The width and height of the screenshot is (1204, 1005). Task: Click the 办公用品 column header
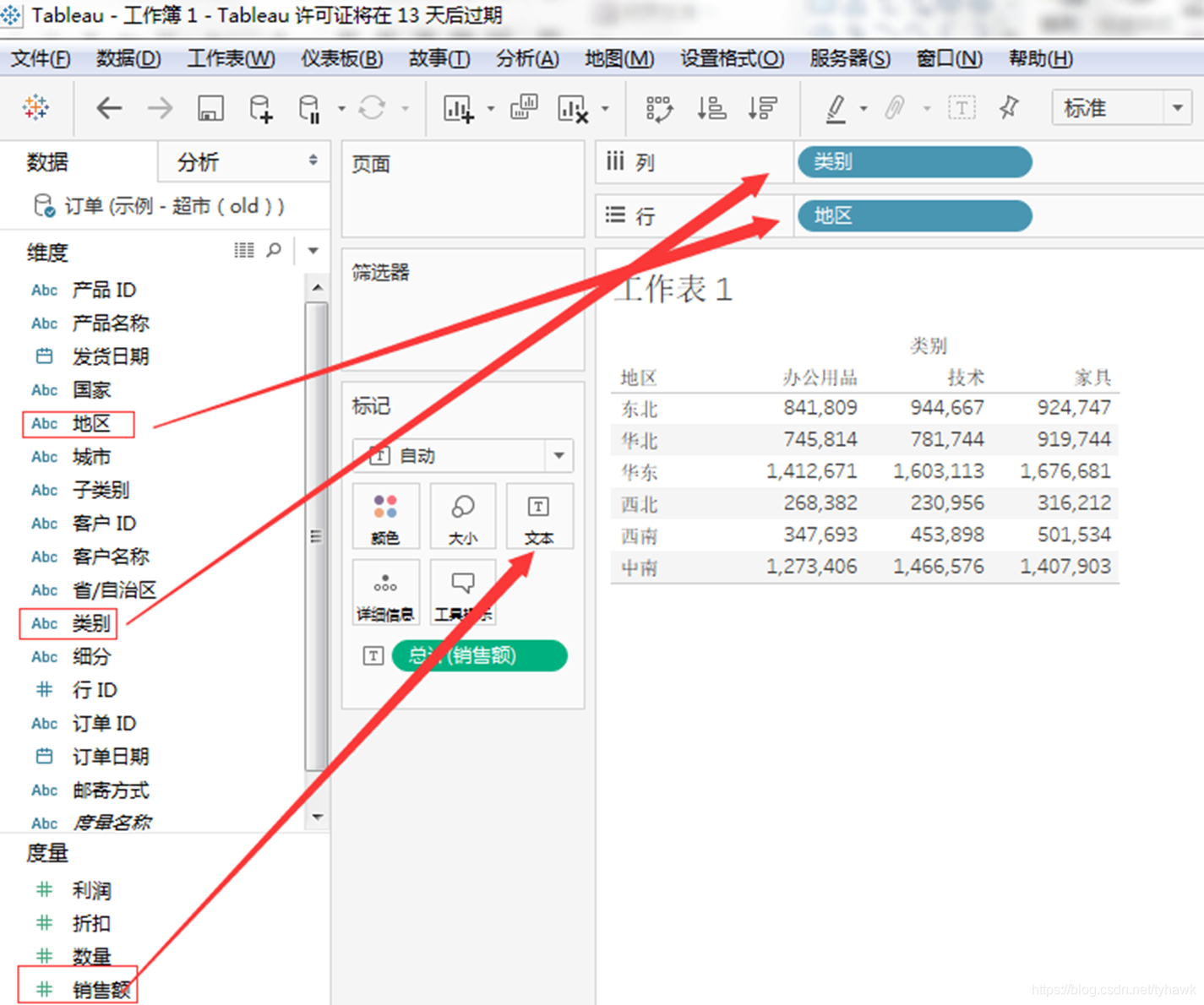coord(819,378)
